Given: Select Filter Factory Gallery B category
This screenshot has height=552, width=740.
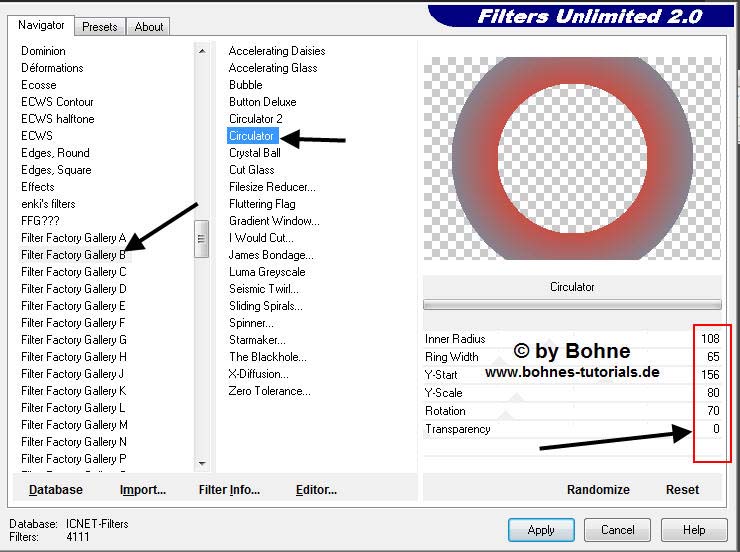Looking at the screenshot, I should 73,255.
